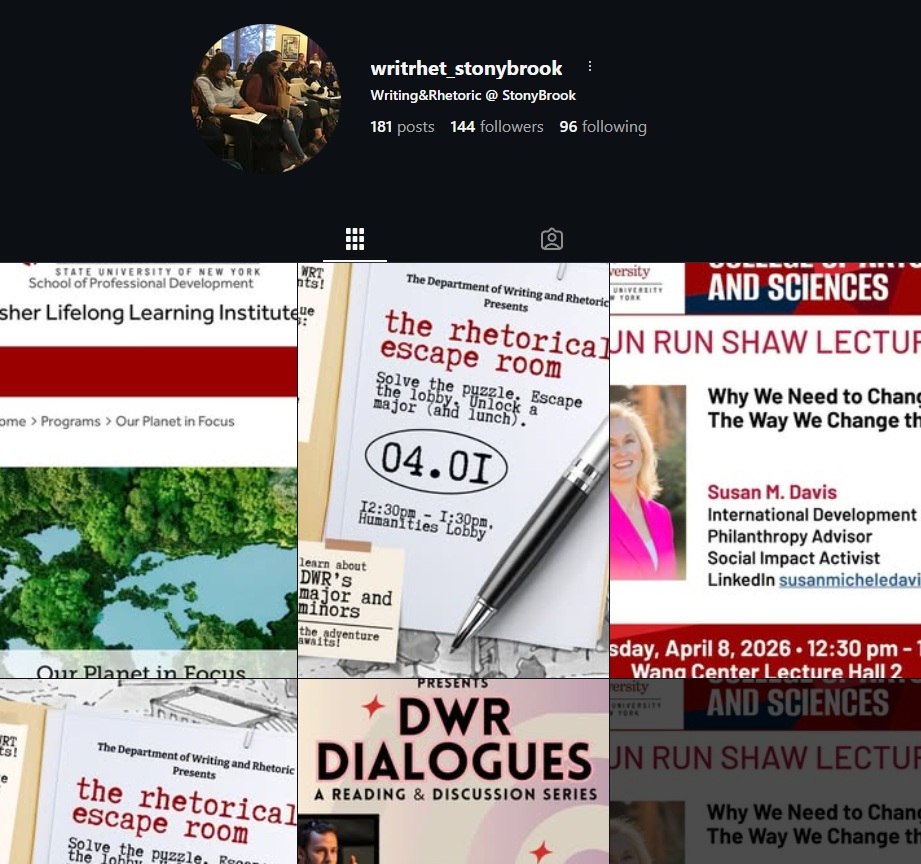Switch to the posts grid tab
921x864 pixels.
point(355,239)
